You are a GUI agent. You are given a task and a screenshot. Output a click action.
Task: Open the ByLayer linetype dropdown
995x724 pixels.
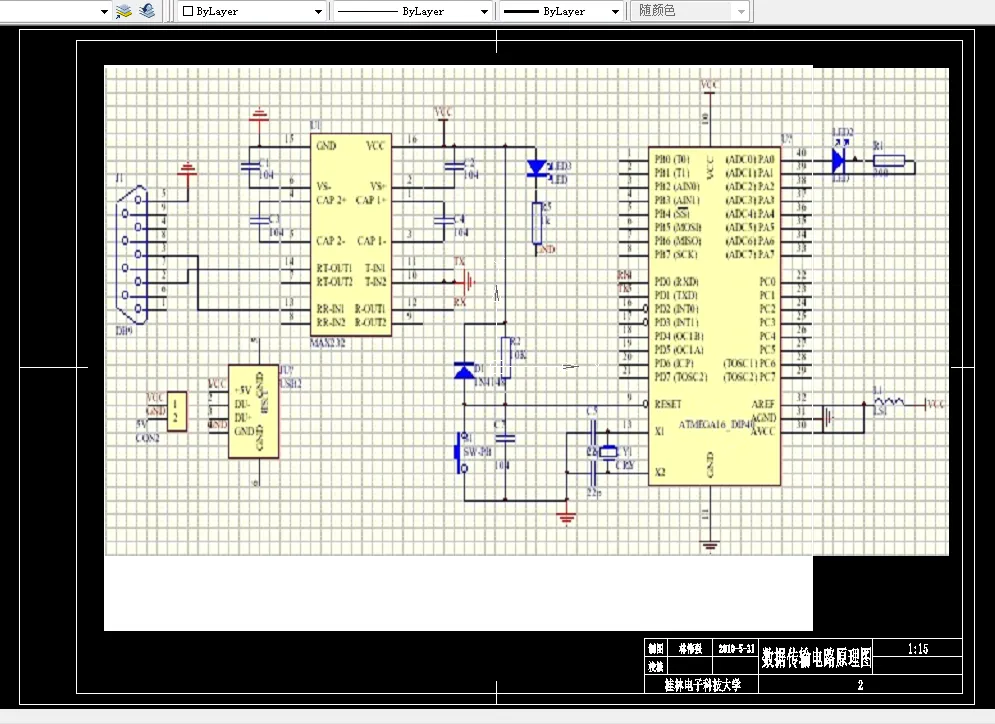coord(484,11)
